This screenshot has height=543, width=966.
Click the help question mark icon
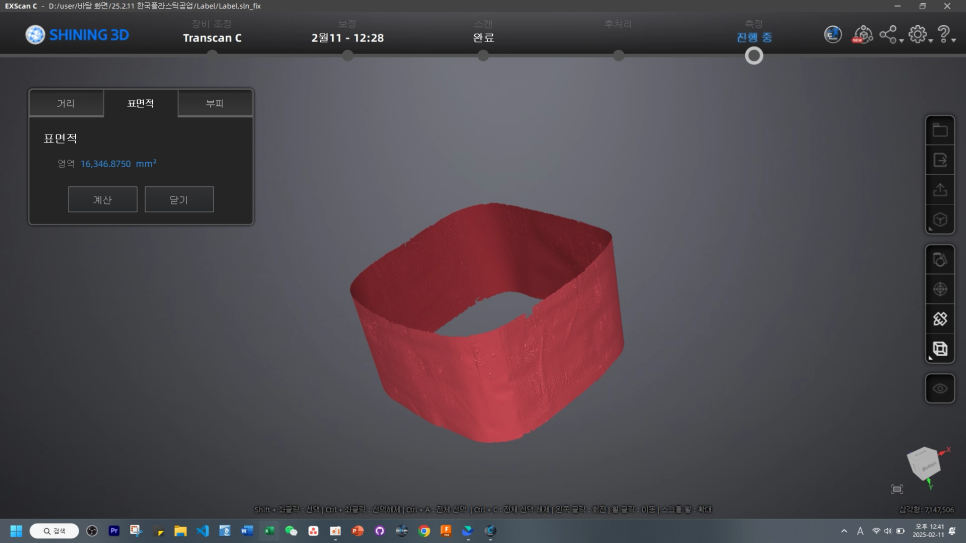(943, 34)
